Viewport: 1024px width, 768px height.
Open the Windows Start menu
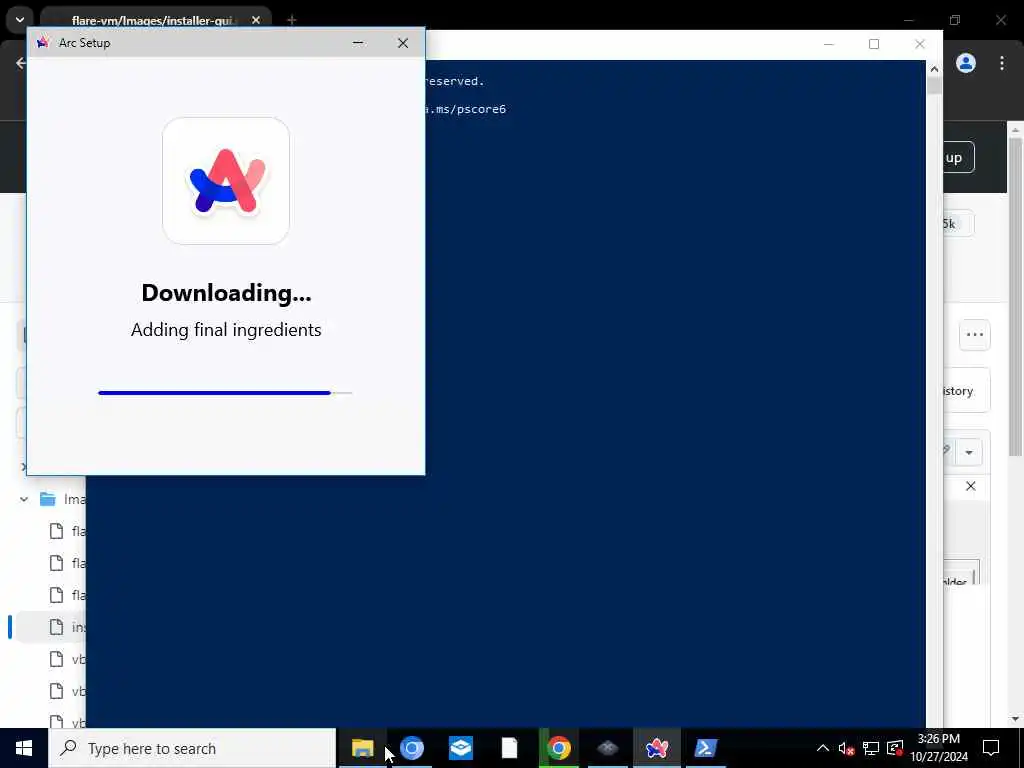[x=24, y=748]
